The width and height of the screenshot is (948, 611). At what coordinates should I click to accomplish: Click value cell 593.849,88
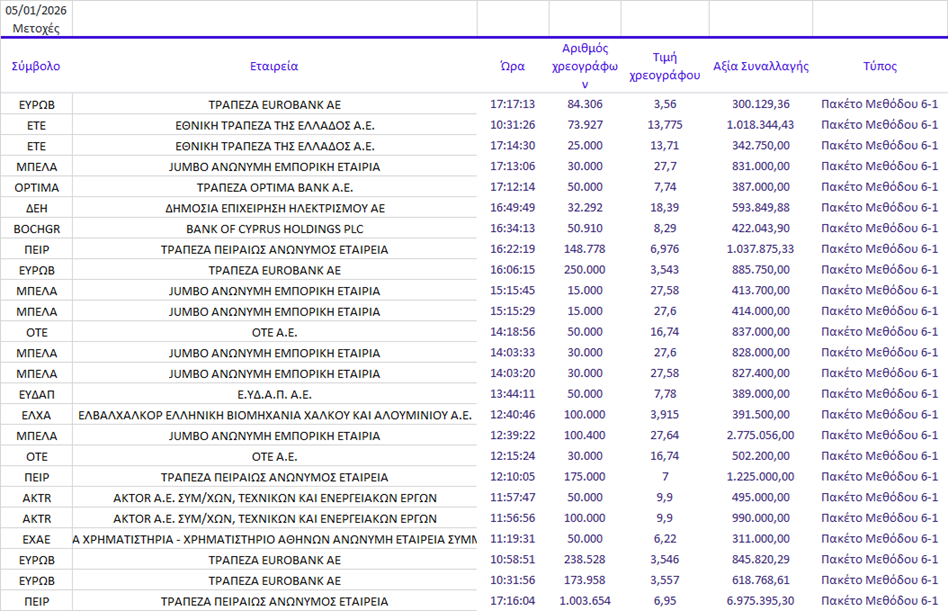[761, 208]
